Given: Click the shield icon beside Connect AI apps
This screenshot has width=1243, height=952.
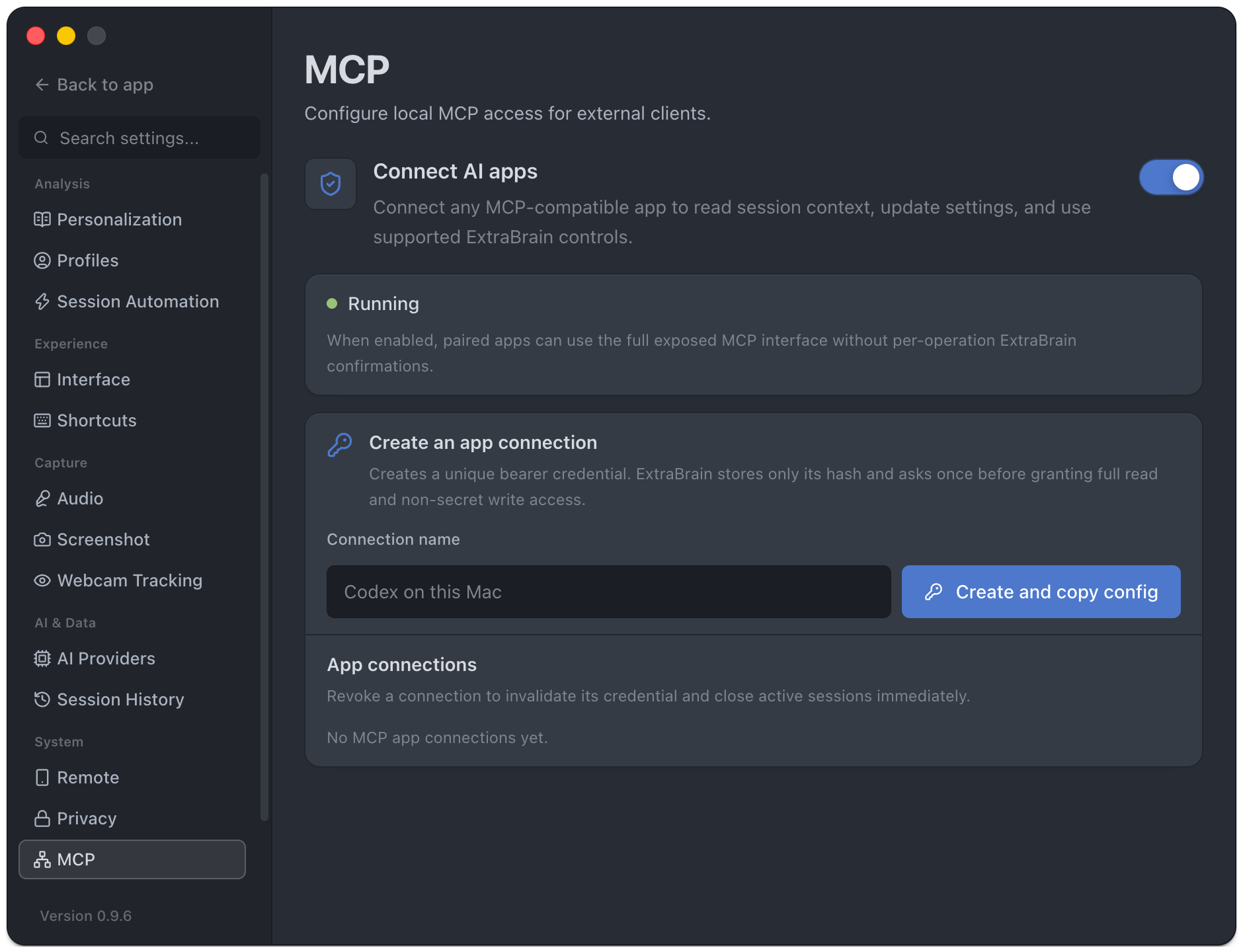Looking at the screenshot, I should [x=331, y=184].
